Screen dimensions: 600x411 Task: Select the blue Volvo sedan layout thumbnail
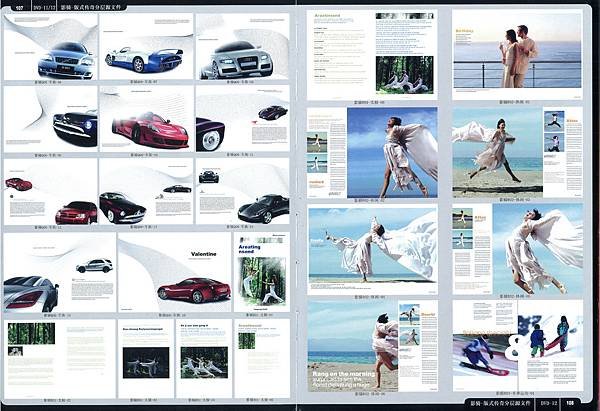point(51,47)
